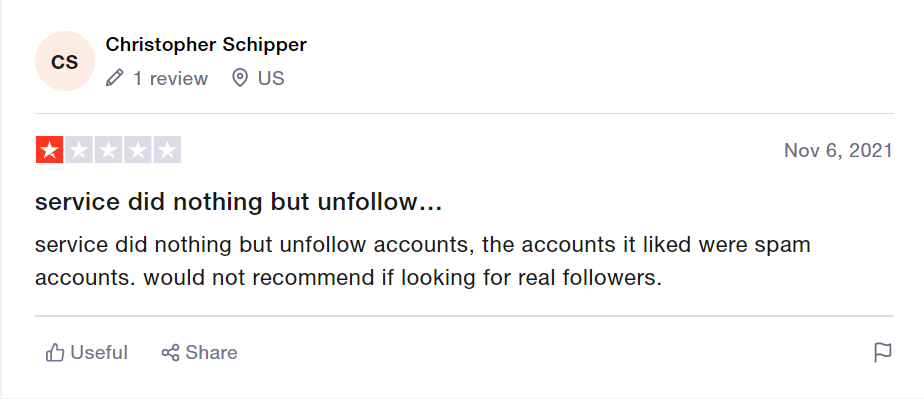The width and height of the screenshot is (924, 399).
Task: Click the review body text paragraph
Action: click(423, 261)
